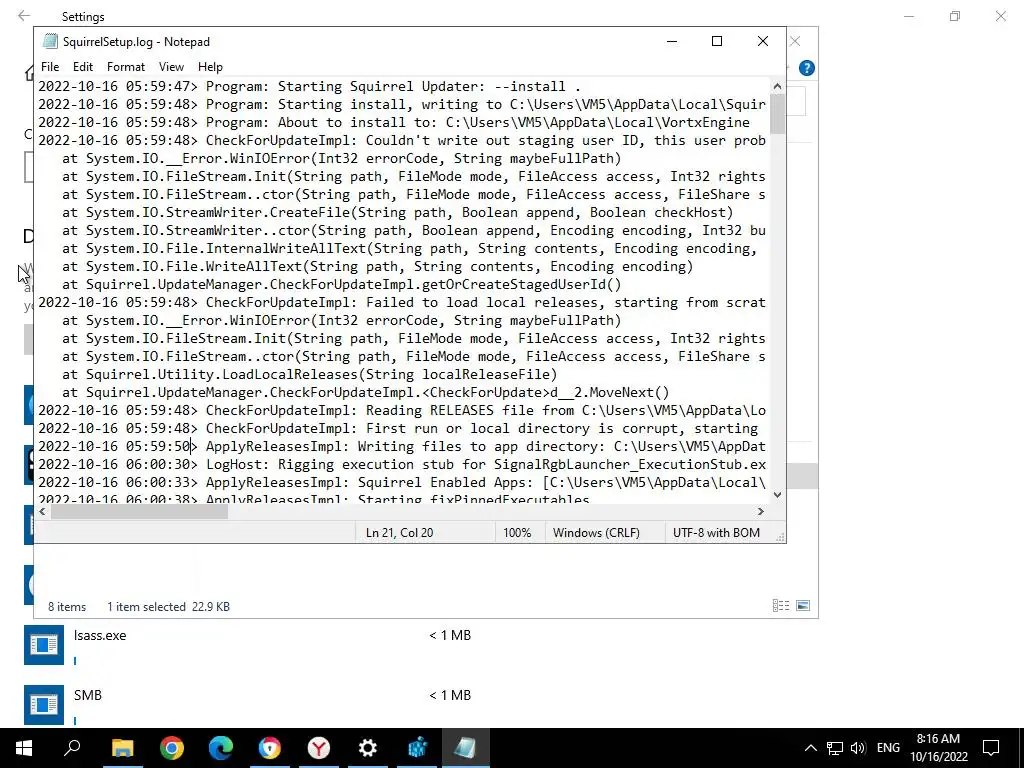
Task: Click the vertical scrollbar thumb in Notepad
Action: 777,114
